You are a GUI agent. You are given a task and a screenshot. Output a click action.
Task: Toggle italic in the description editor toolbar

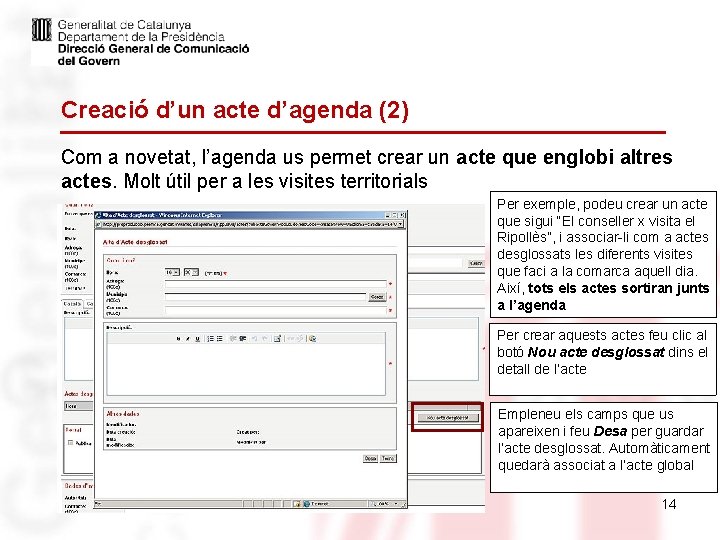point(188,339)
